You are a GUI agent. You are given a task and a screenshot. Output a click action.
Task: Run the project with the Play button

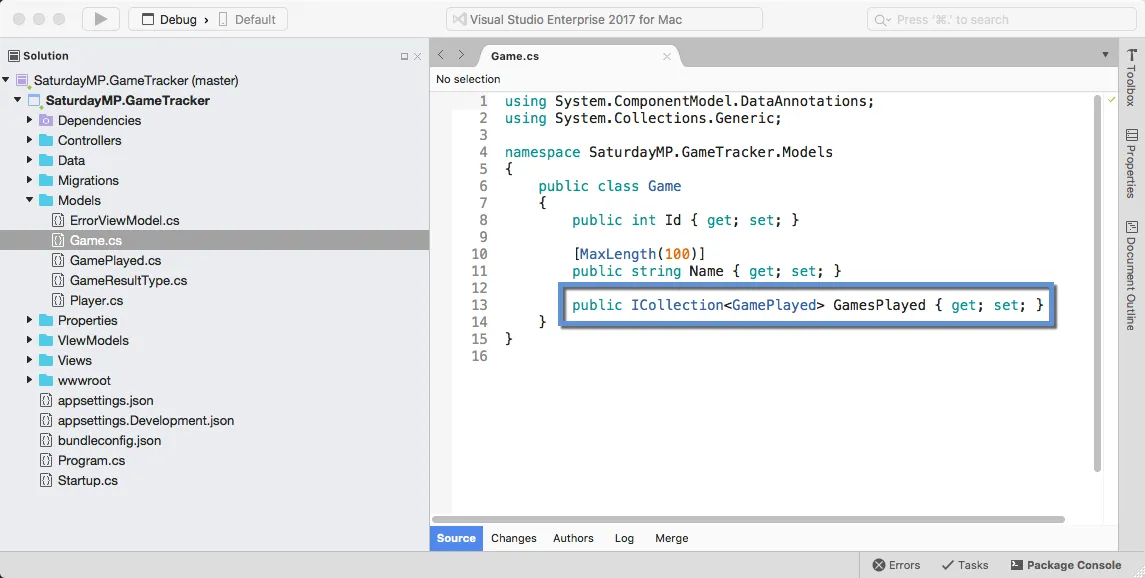101,20
